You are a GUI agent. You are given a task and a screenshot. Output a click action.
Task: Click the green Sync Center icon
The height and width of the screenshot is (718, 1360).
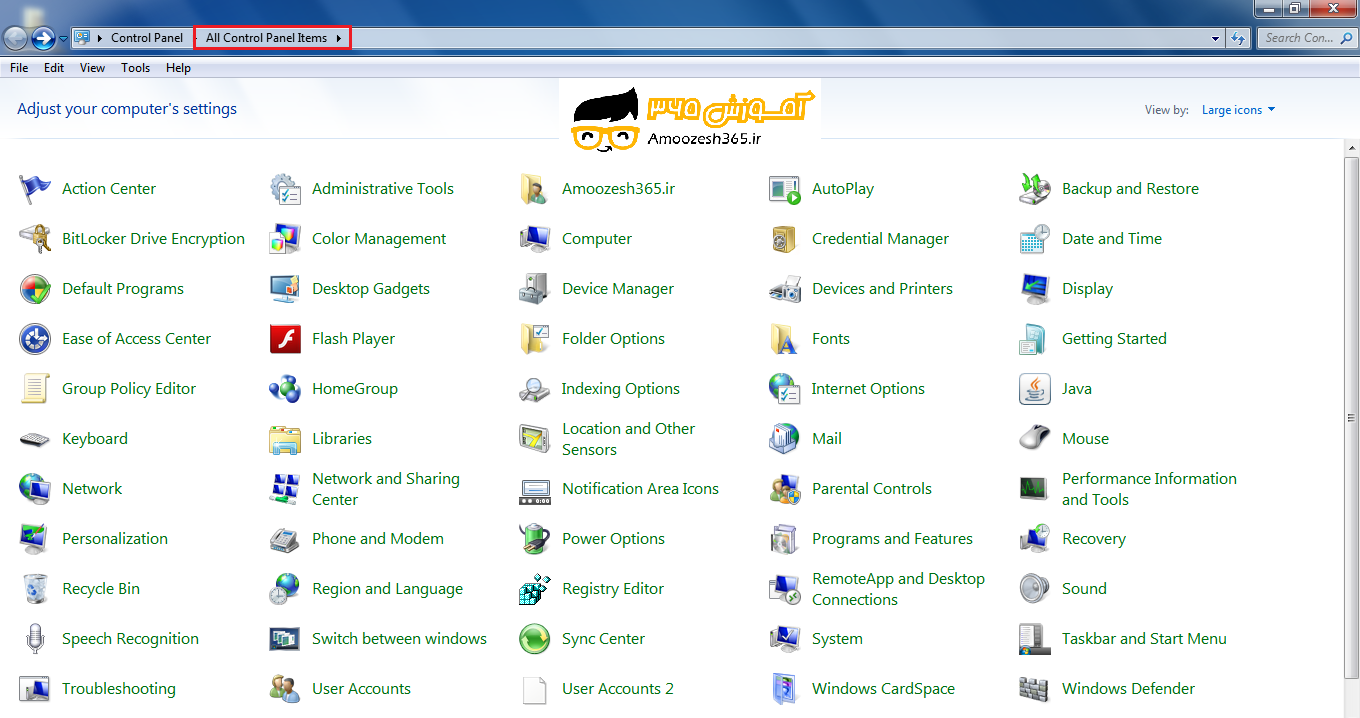pos(535,639)
